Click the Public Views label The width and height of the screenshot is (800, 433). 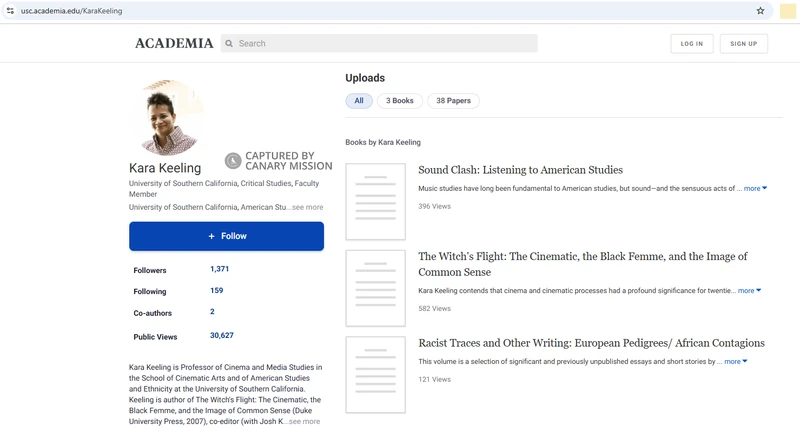click(x=155, y=337)
